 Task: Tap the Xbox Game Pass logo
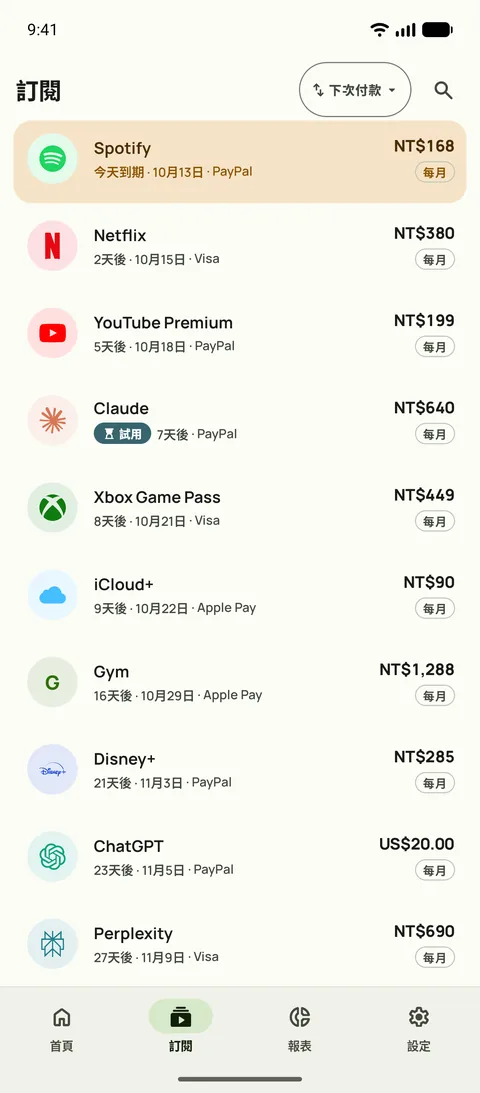click(52, 507)
